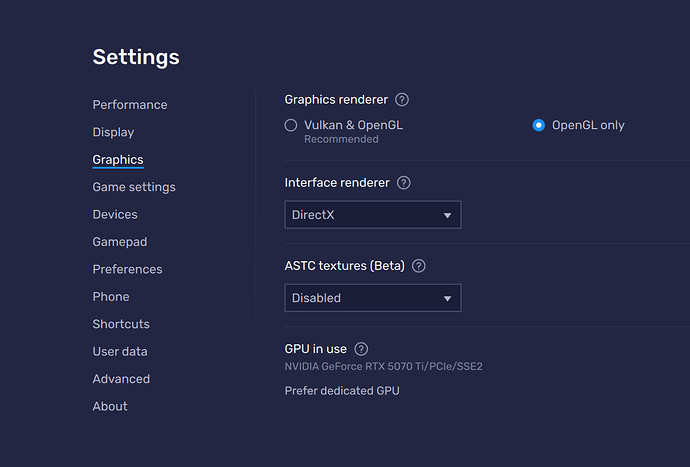Open Preferences settings tab

click(127, 269)
